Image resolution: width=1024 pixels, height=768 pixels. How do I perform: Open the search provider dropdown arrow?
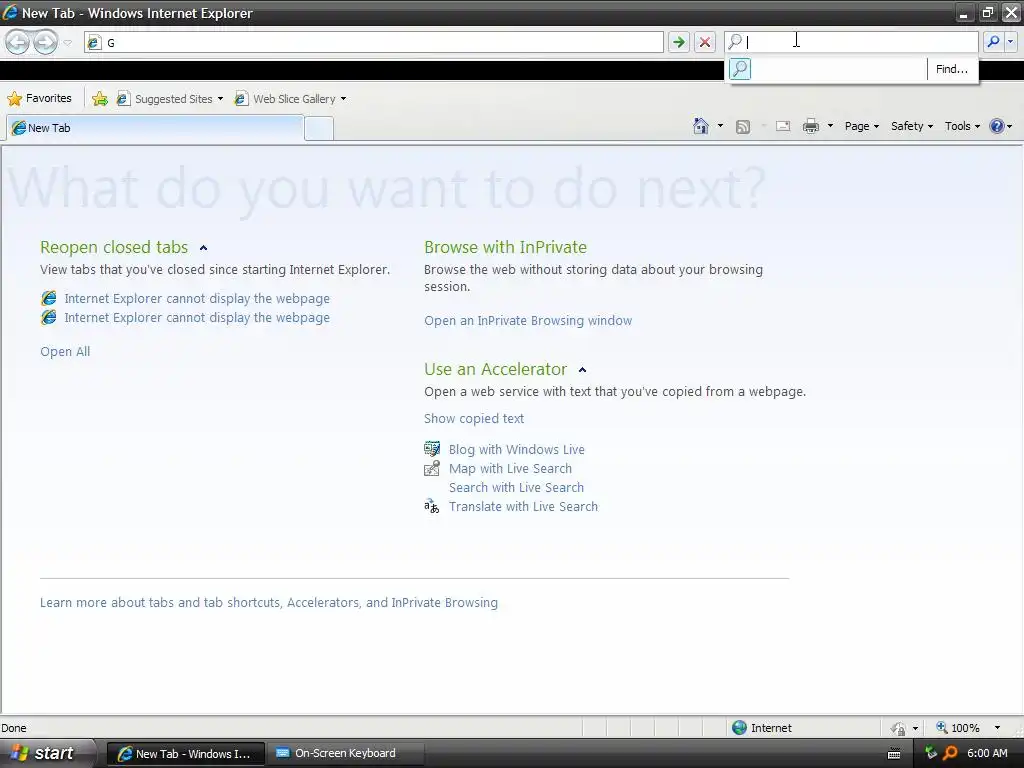point(1010,42)
